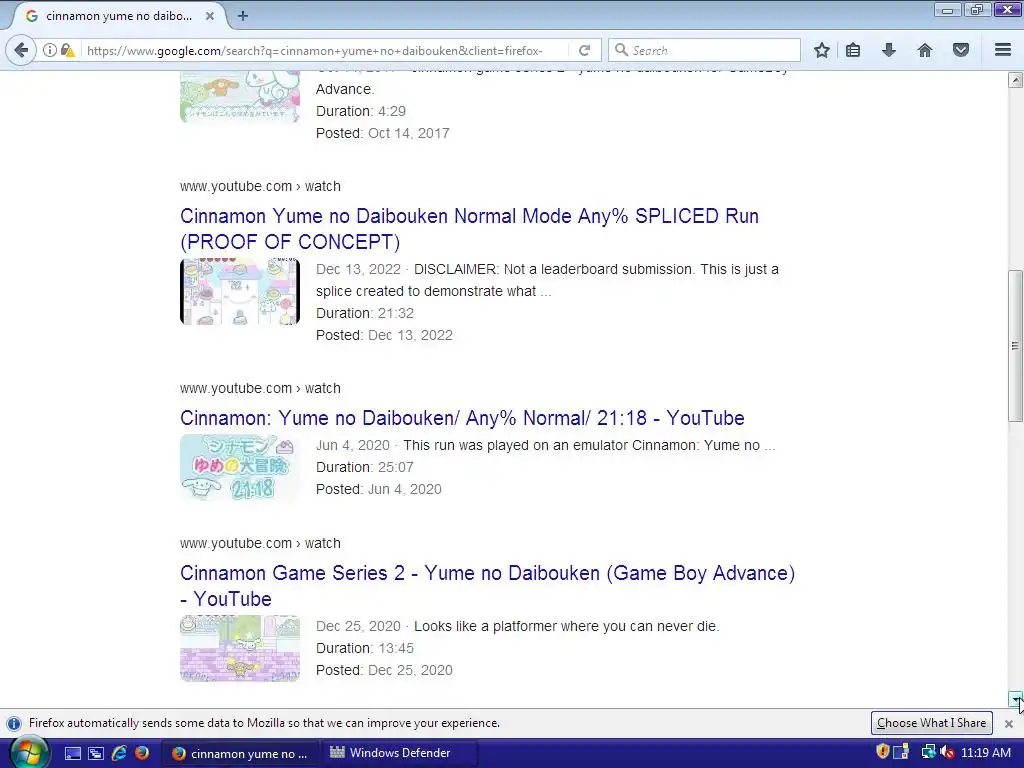Click 'This run was played on an emulator' snippet
Viewport: 1024px width, 768px height.
pyautogui.click(x=590, y=445)
